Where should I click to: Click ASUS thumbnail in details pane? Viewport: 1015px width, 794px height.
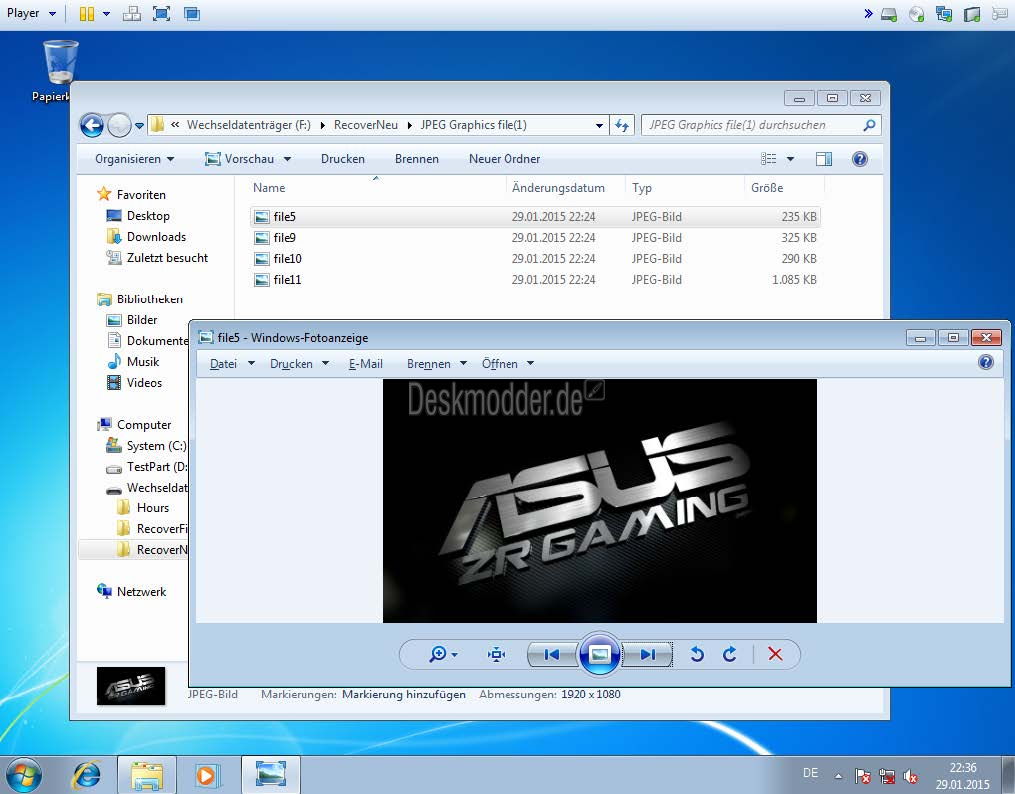tap(131, 685)
